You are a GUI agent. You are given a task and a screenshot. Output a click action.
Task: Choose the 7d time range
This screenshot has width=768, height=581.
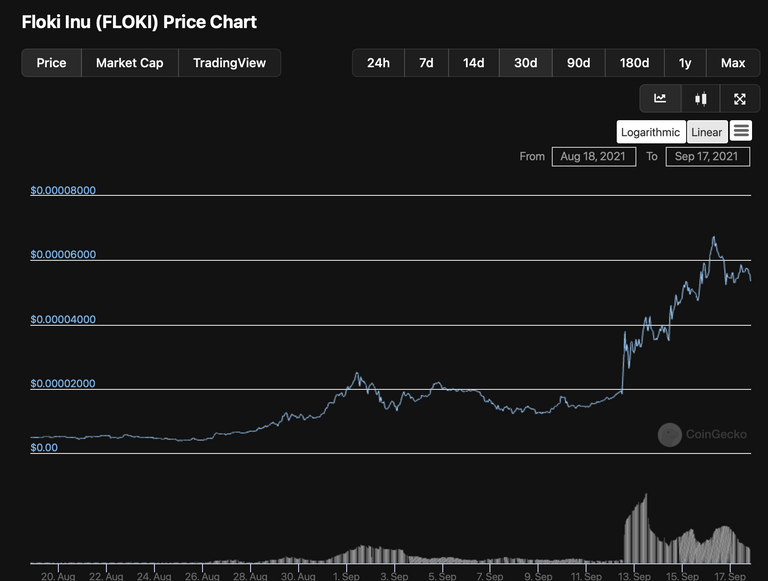pos(426,63)
